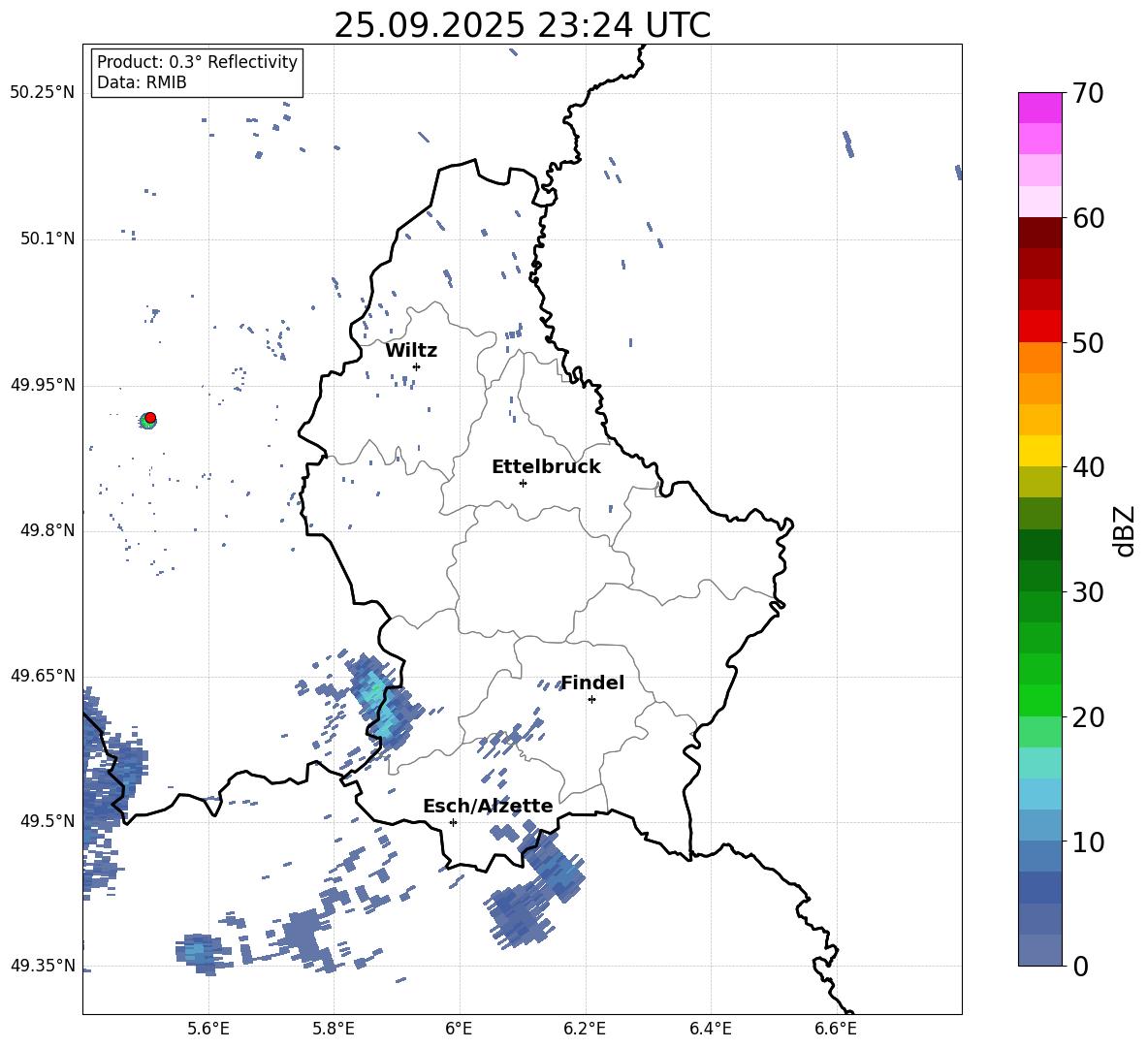Click the 6.2°E longitude label
The height and width of the screenshot is (1048, 1148).
coord(585,1029)
